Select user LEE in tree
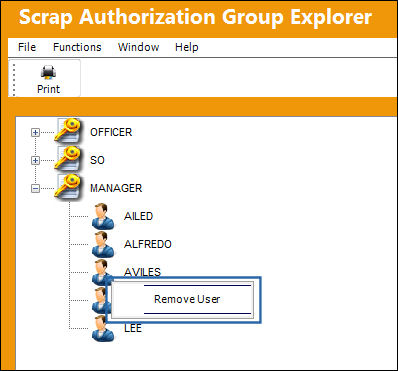This screenshot has width=398, height=371. point(133,328)
